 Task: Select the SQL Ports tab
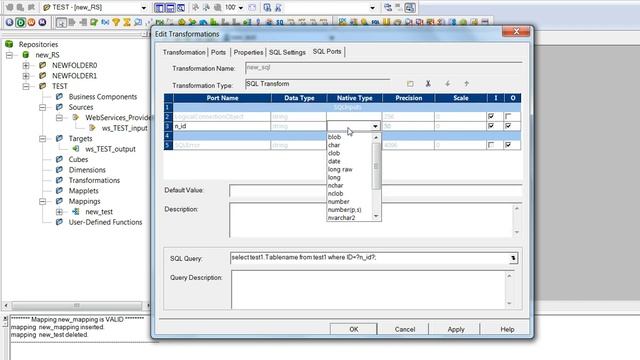click(327, 51)
